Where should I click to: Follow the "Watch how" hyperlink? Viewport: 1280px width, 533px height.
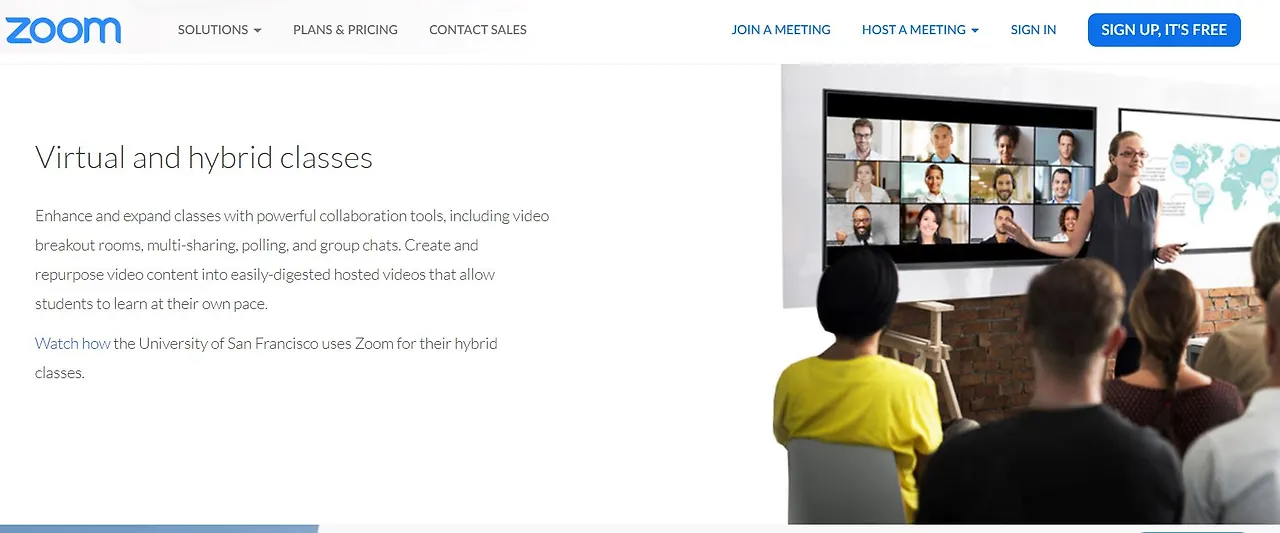73,343
